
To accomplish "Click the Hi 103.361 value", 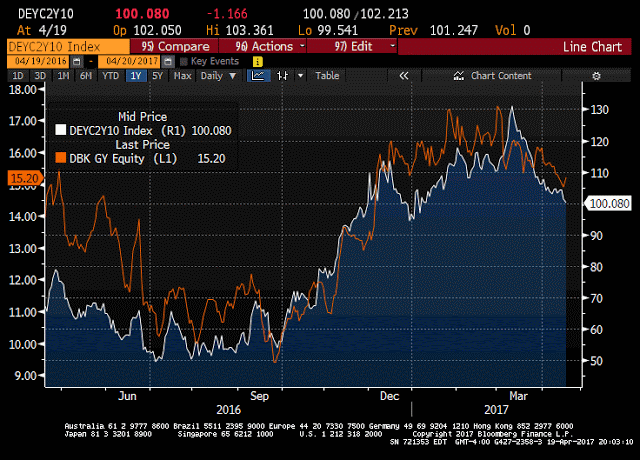I will click(x=240, y=30).
